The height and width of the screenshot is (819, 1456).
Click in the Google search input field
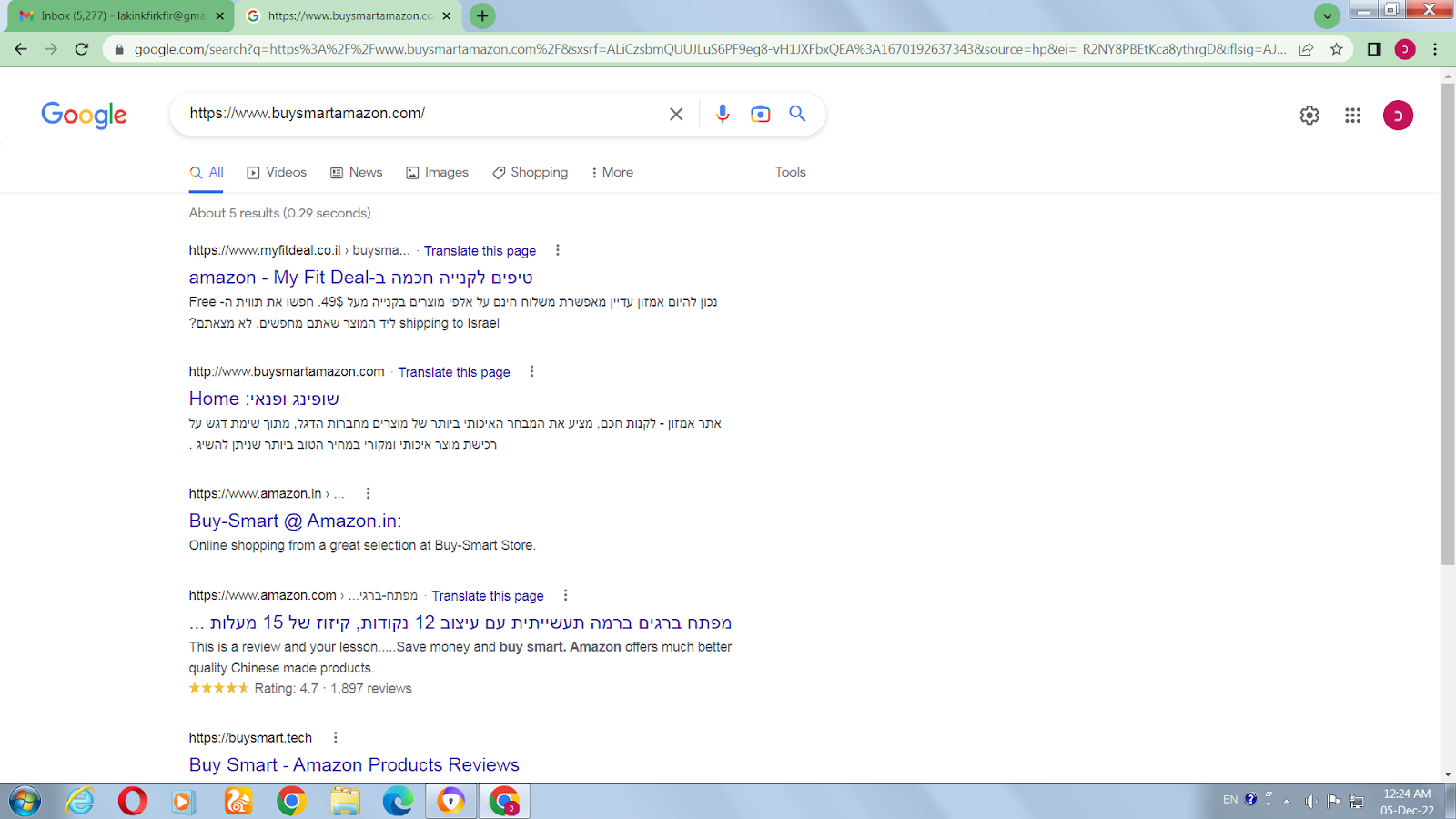pos(423,114)
